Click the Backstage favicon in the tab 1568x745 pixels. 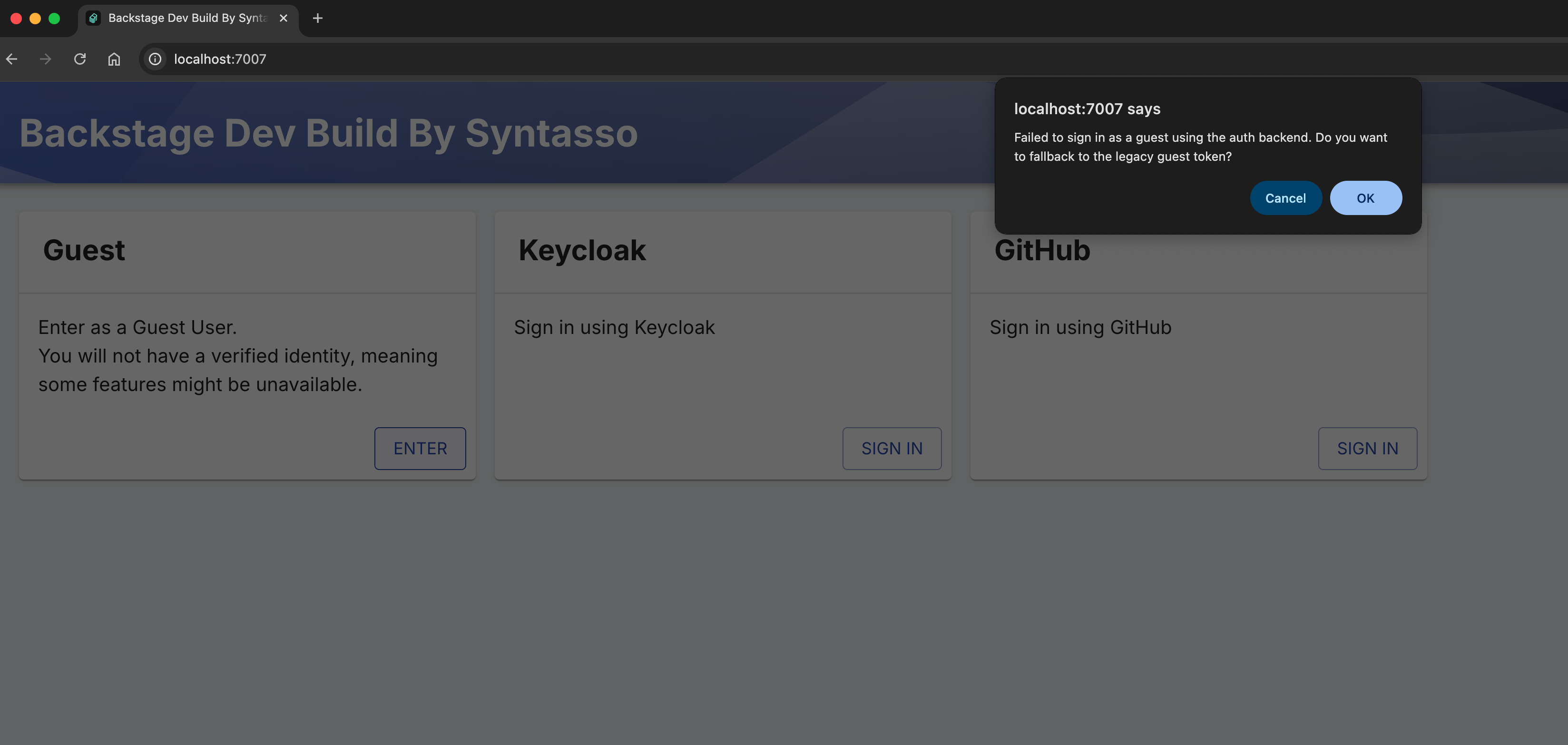(93, 18)
